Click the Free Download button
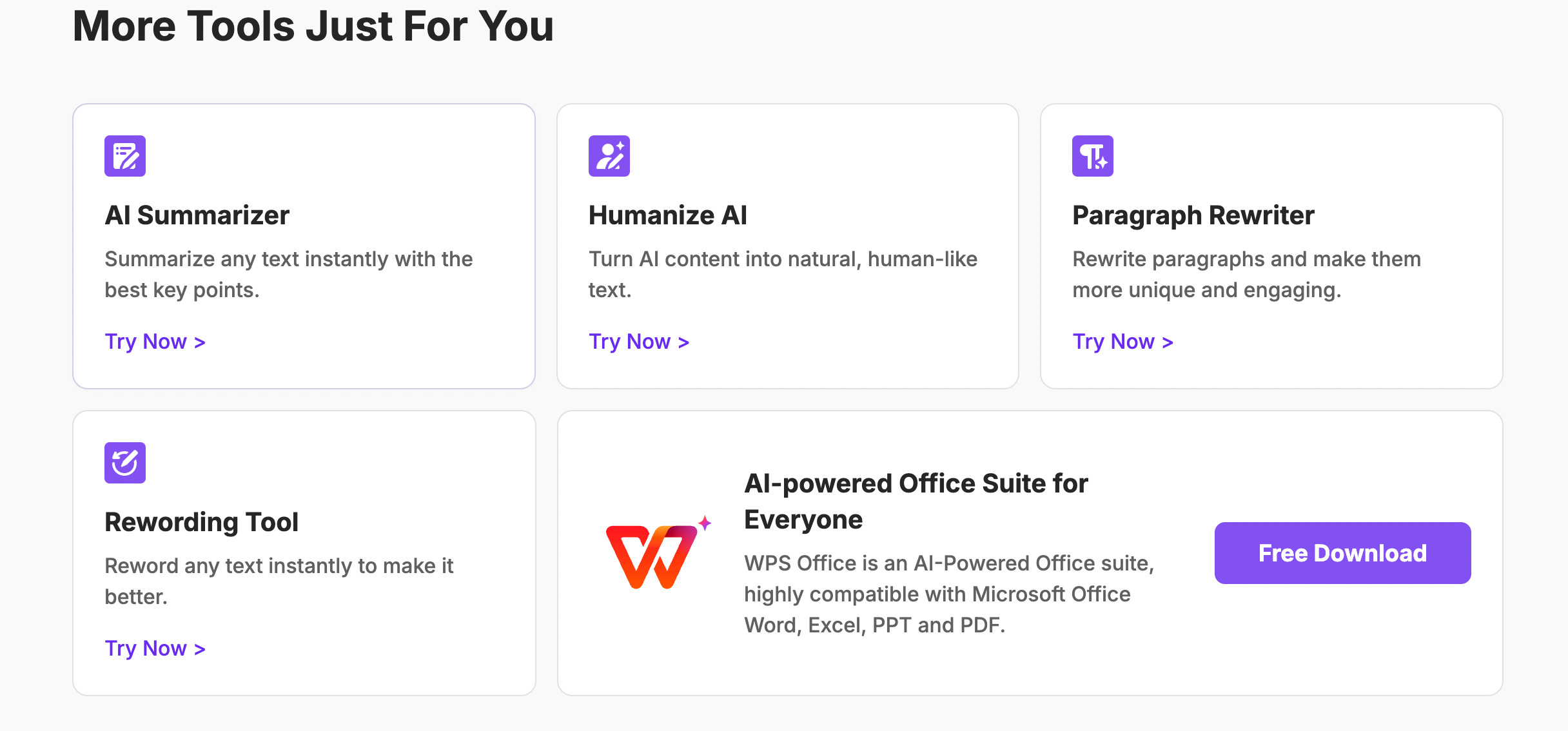The width and height of the screenshot is (1568, 731). coord(1342,552)
